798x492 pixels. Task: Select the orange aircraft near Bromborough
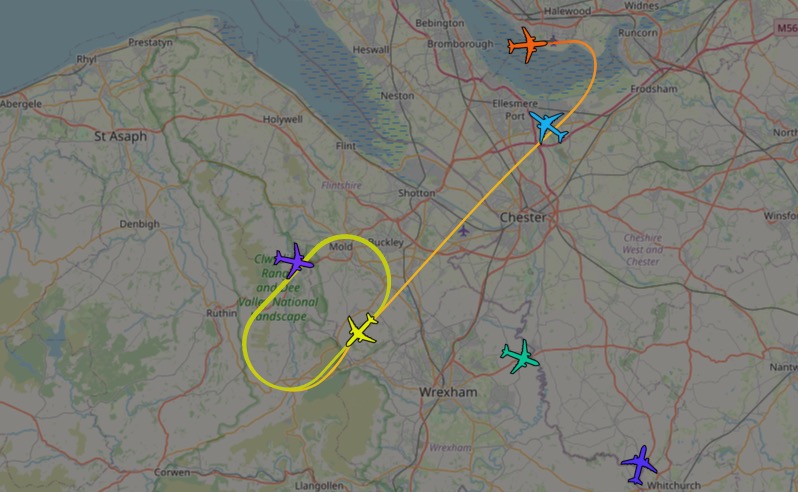[x=527, y=45]
